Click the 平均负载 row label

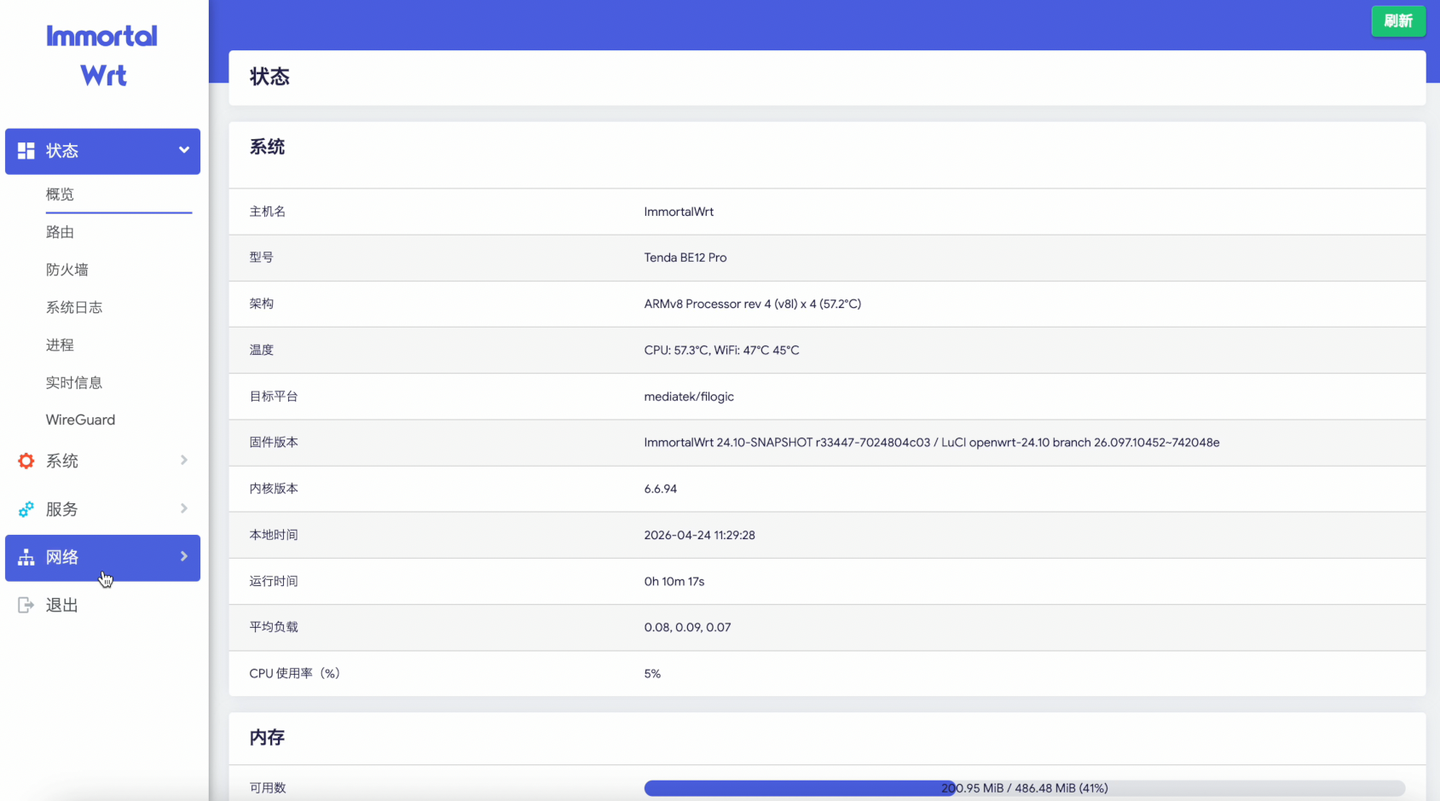274,627
